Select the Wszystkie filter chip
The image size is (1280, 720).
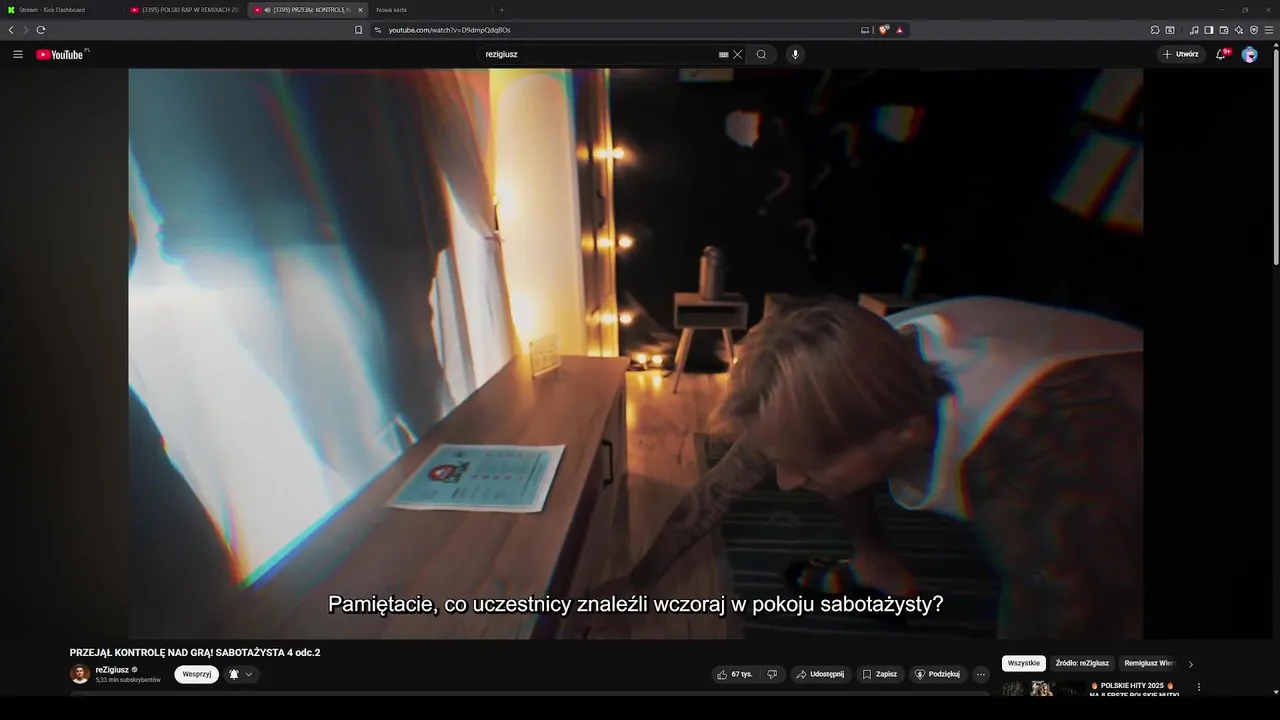point(1023,663)
